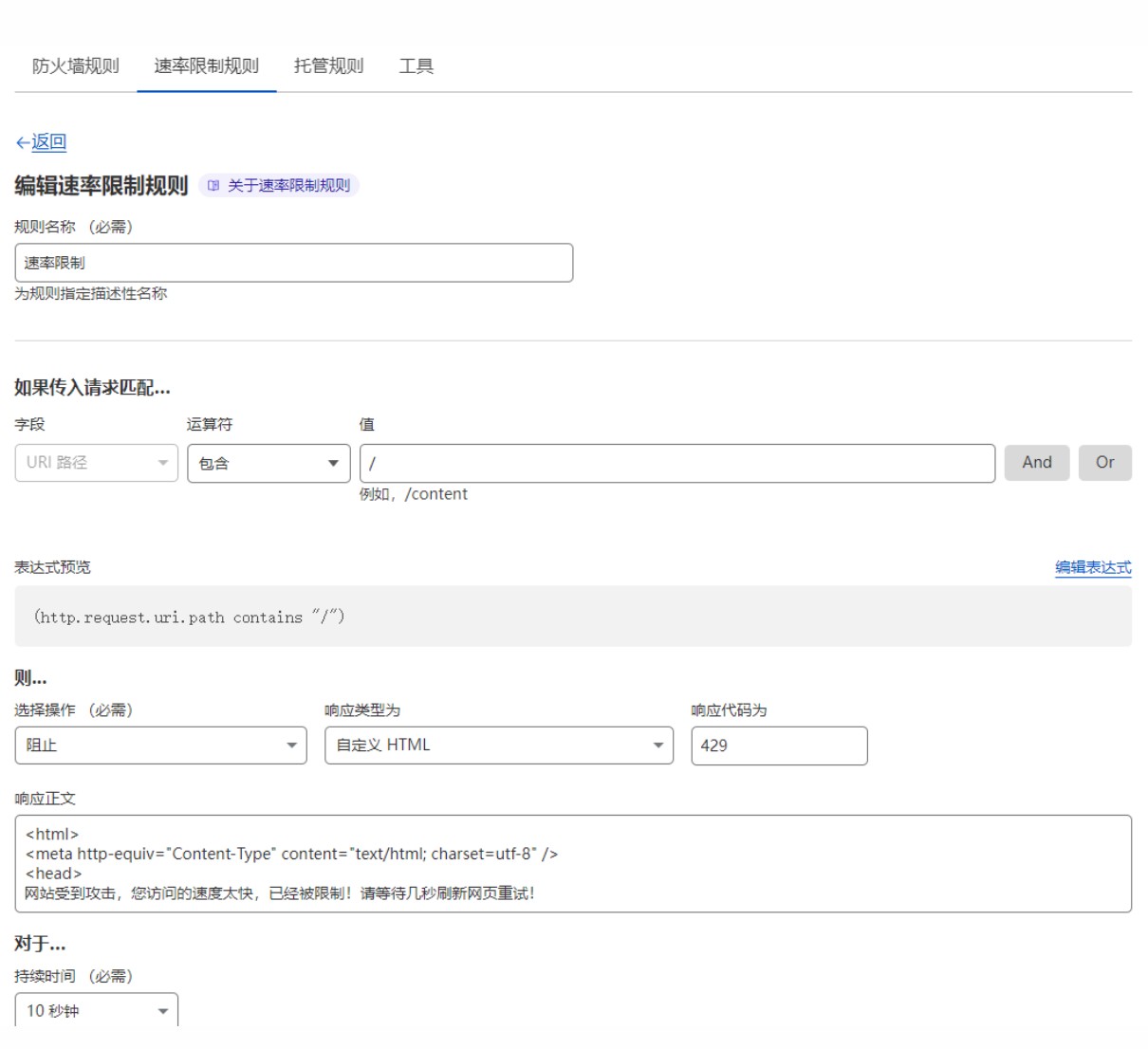Open the 10 秒钟 duration dropdown

[x=96, y=1010]
